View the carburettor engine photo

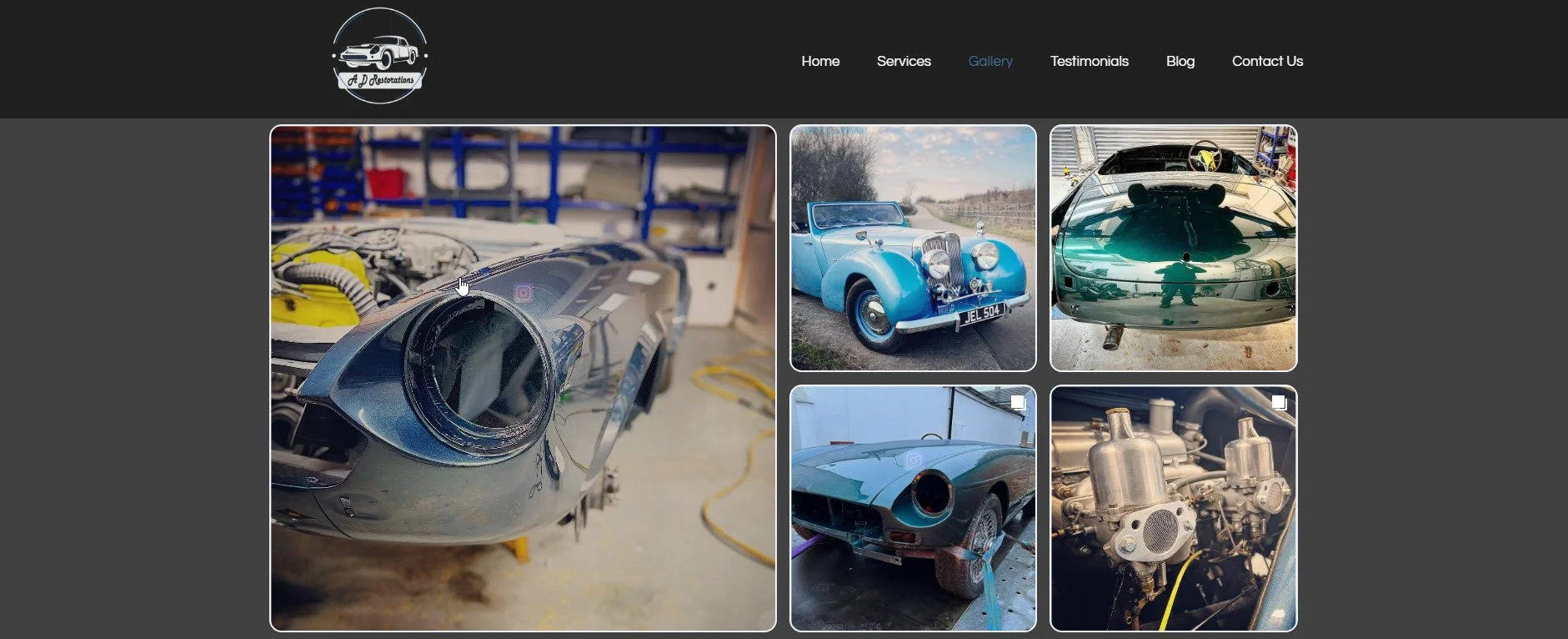tap(1173, 508)
